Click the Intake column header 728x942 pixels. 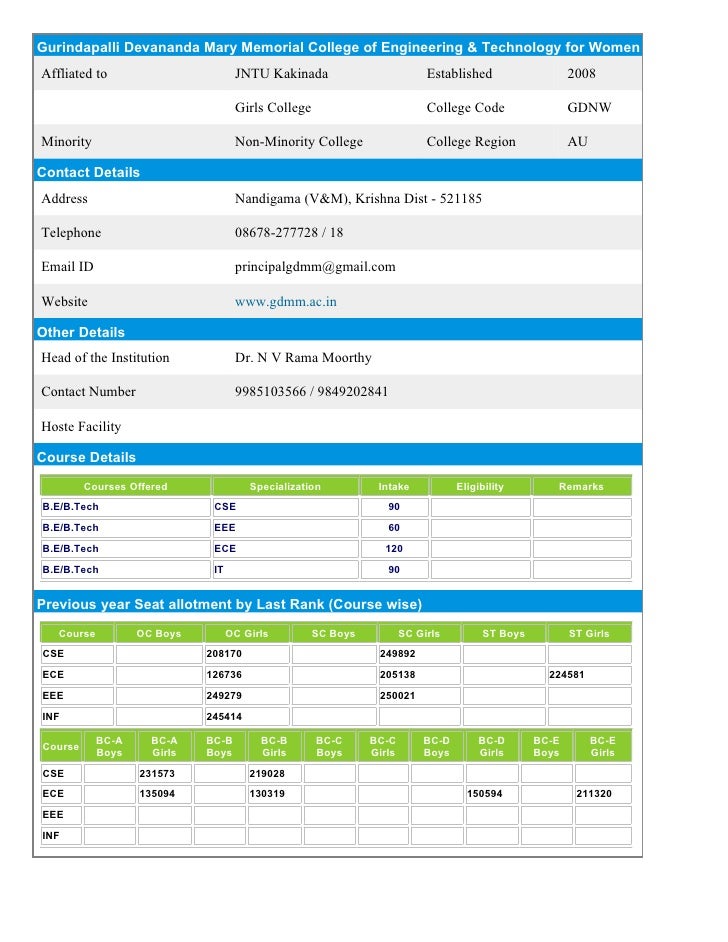coord(394,486)
